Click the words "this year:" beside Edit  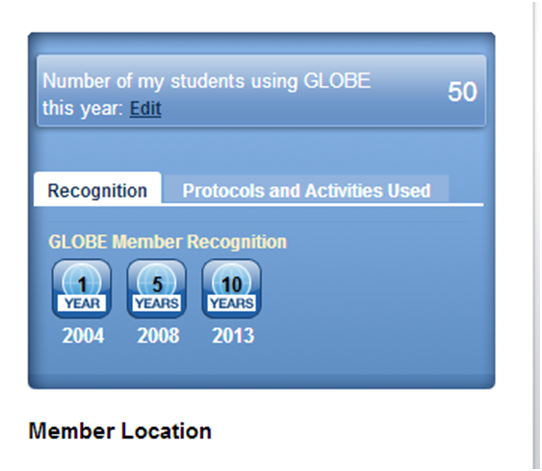[x=83, y=109]
